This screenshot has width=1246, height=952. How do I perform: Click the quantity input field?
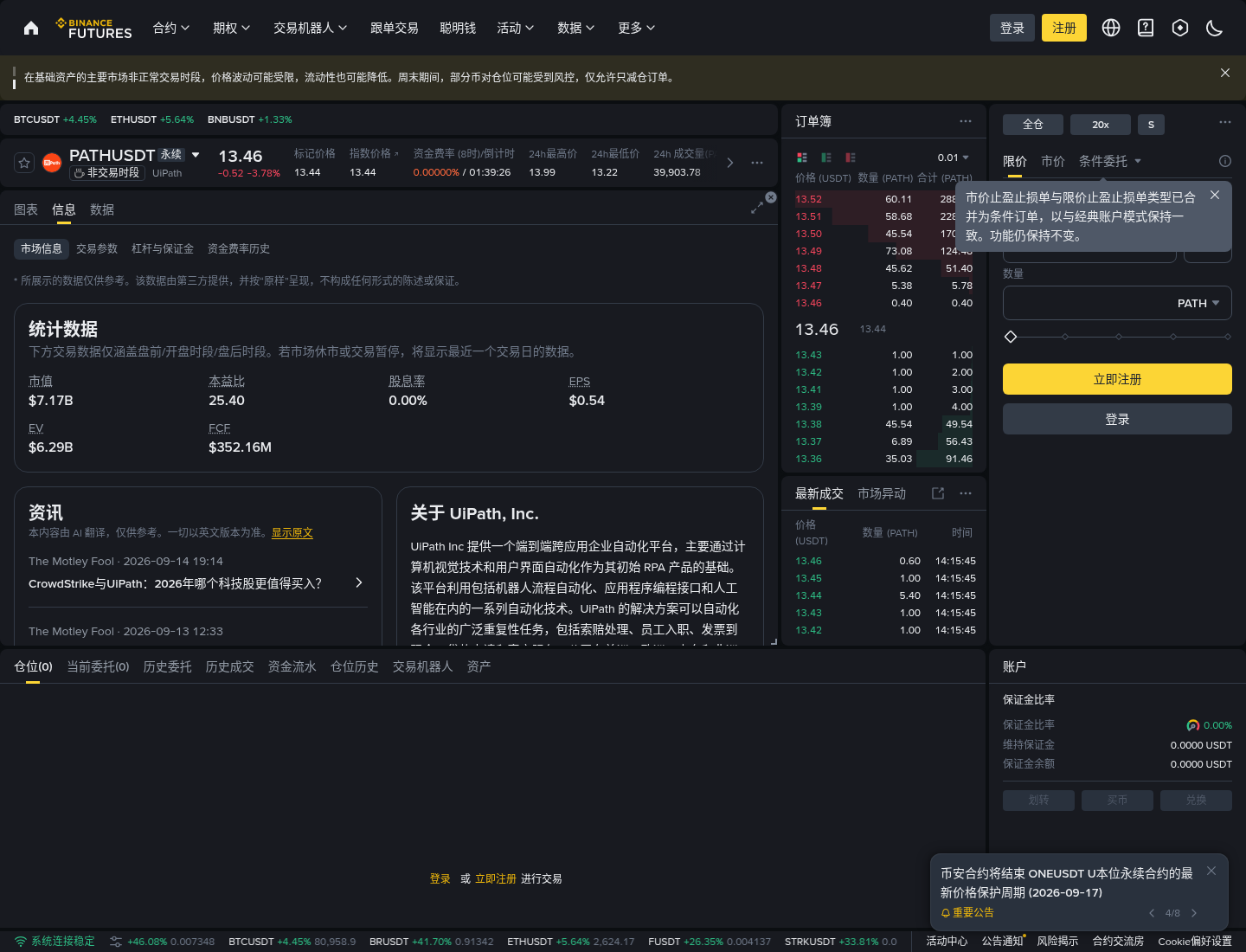[1117, 303]
